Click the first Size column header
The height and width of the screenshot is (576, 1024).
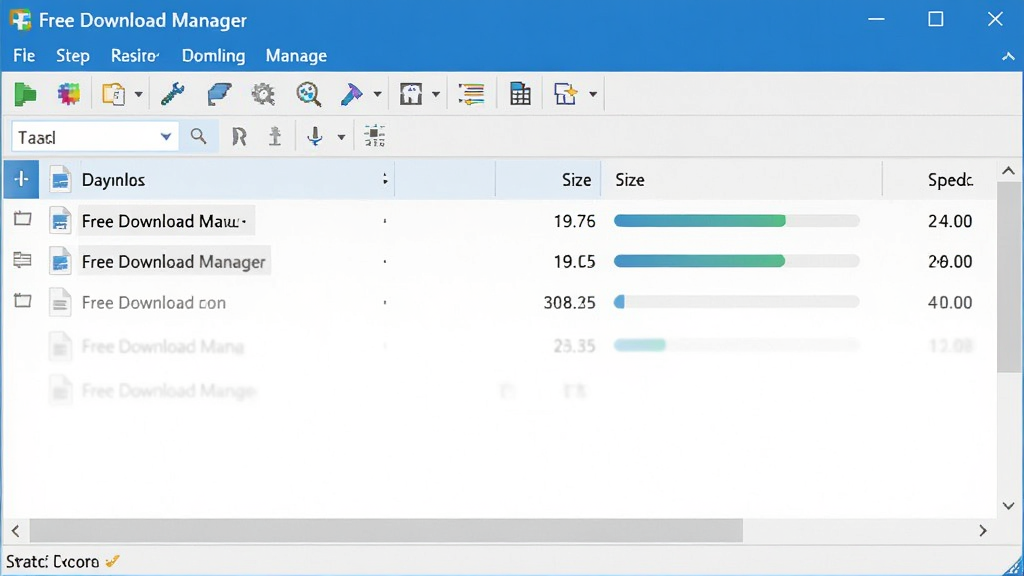click(576, 180)
